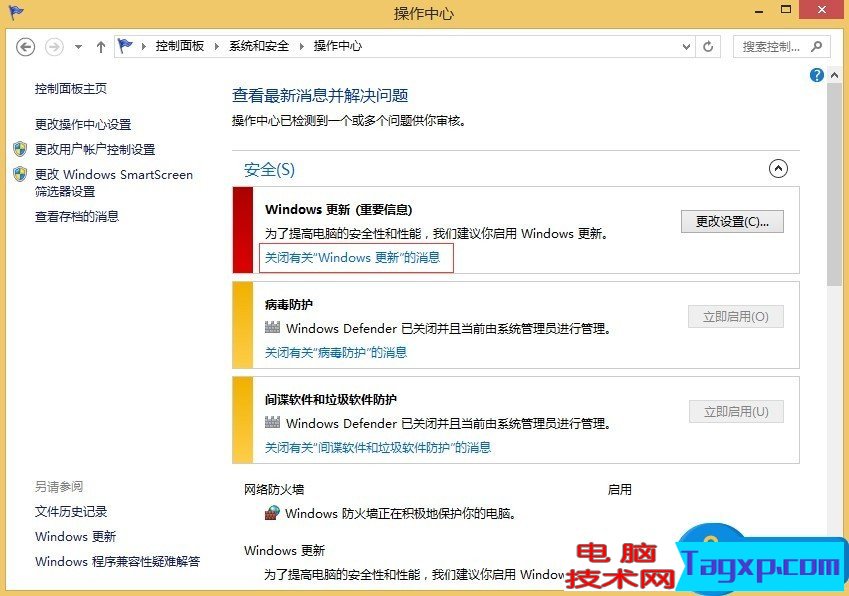Open the address bar history dropdown
This screenshot has height=596, width=849.
click(x=686, y=47)
